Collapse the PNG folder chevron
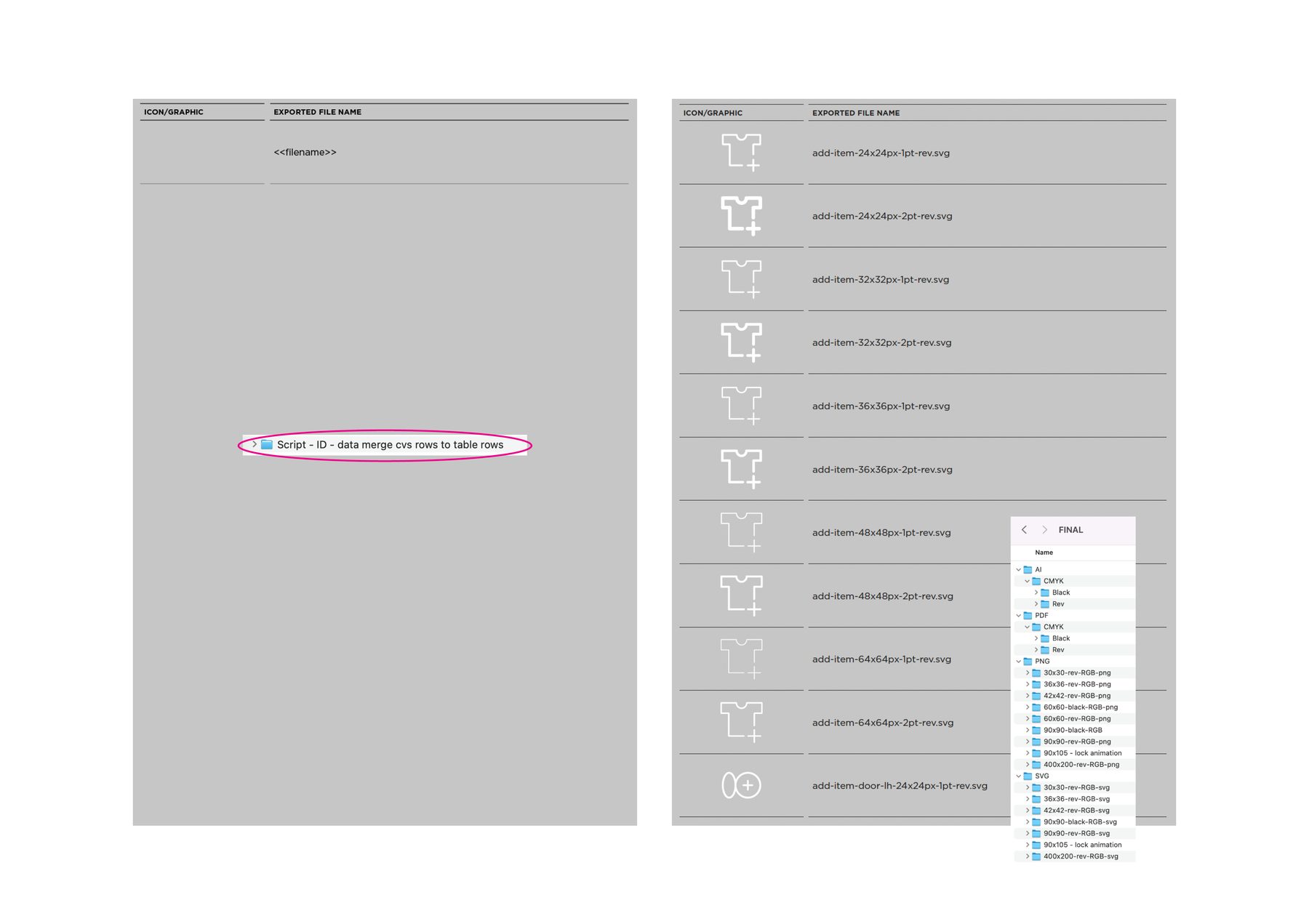Screen dimensions: 1309x924 1018,662
